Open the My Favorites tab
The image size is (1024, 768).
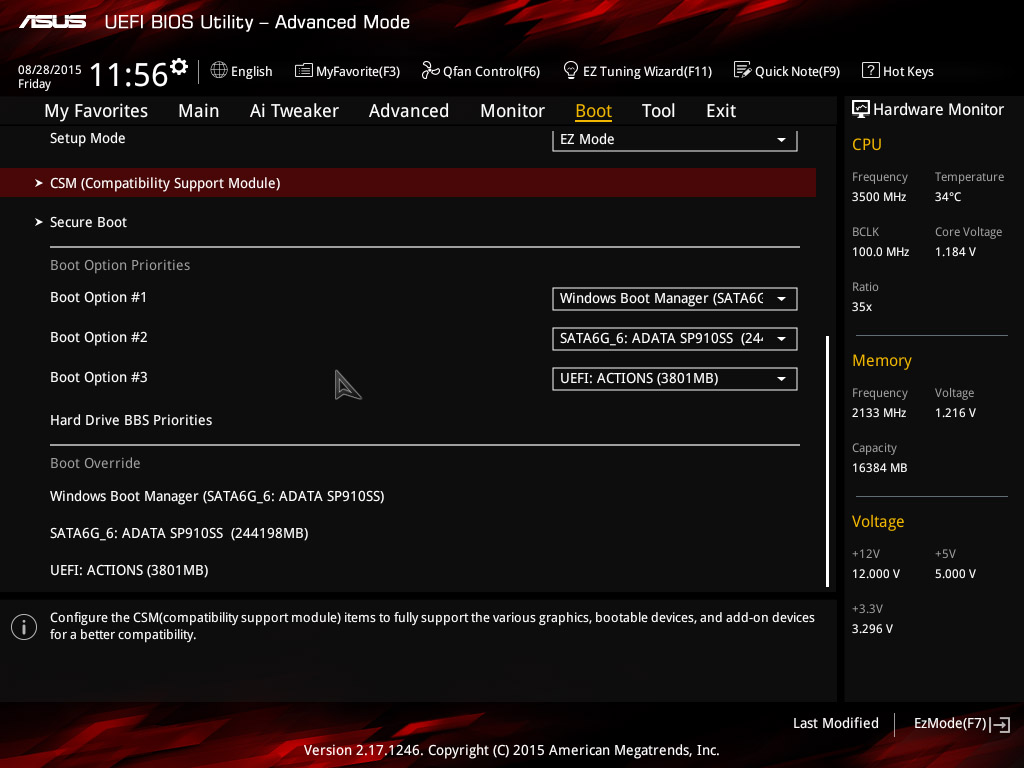point(96,111)
